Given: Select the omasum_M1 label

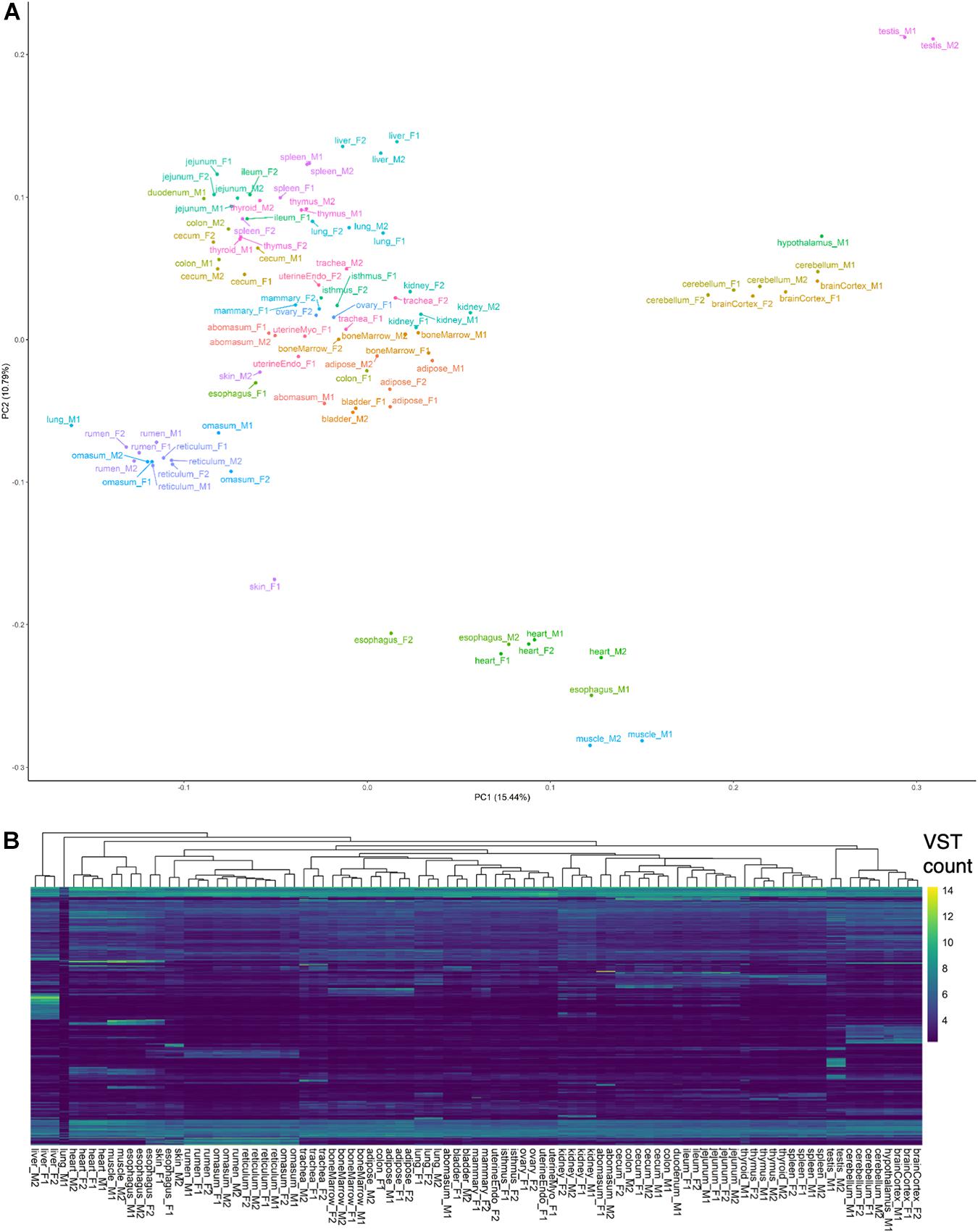Looking at the screenshot, I should [227, 426].
